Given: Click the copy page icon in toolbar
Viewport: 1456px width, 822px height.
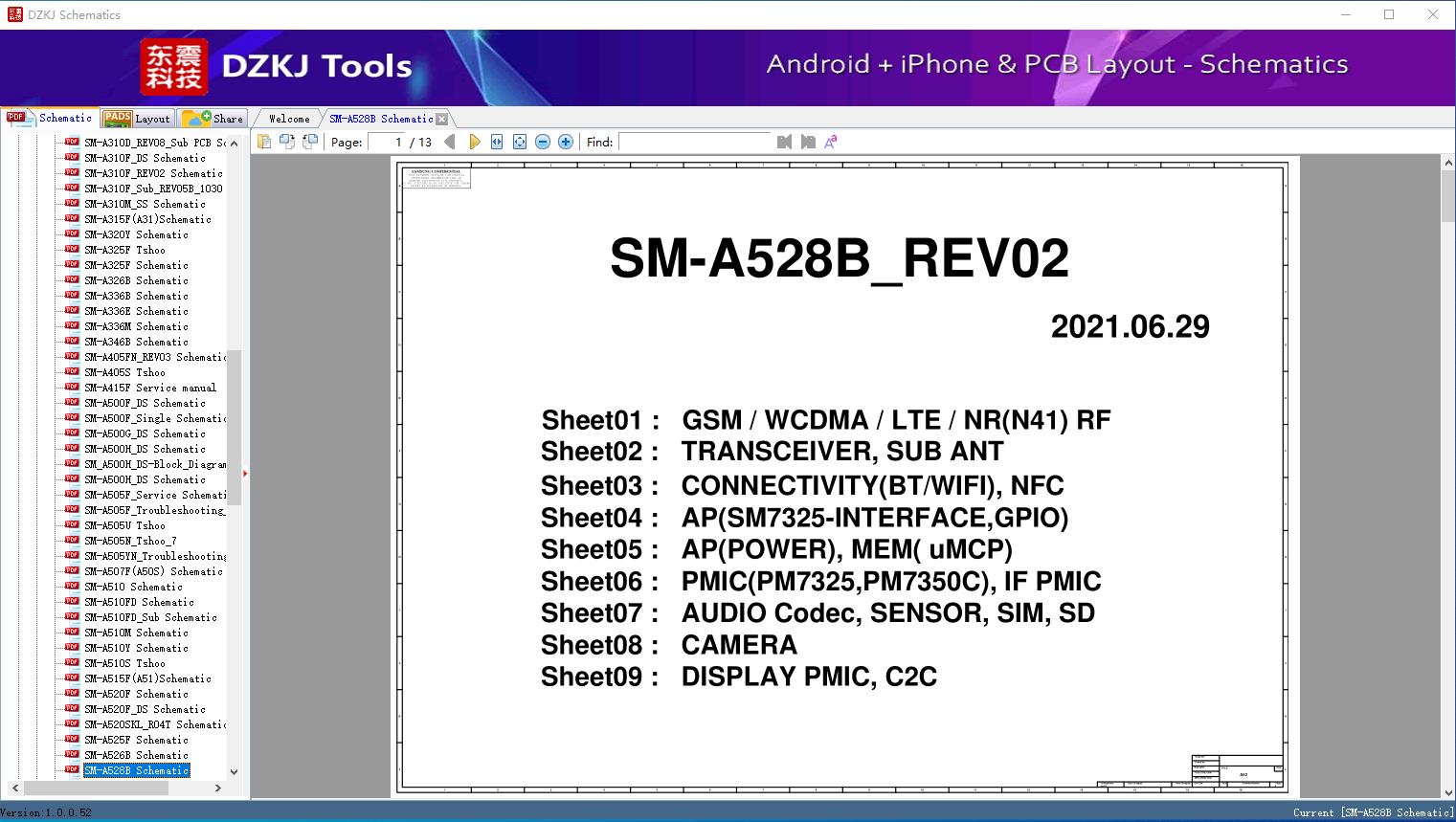Looking at the screenshot, I should 264,142.
